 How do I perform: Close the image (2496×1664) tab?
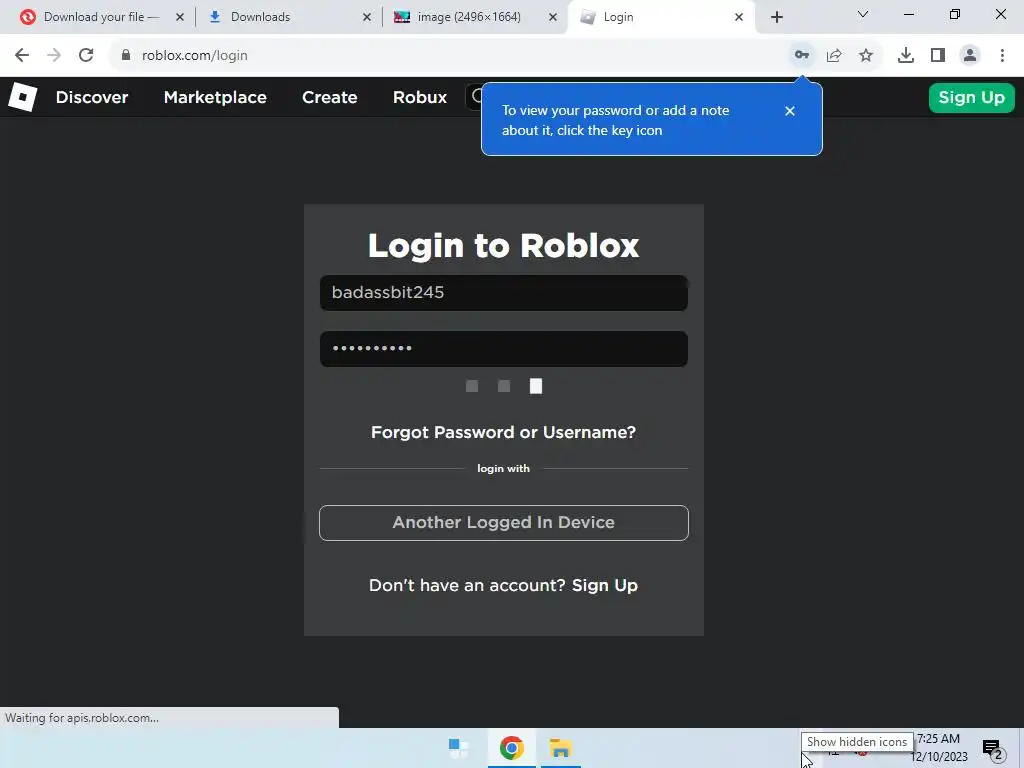(x=553, y=17)
